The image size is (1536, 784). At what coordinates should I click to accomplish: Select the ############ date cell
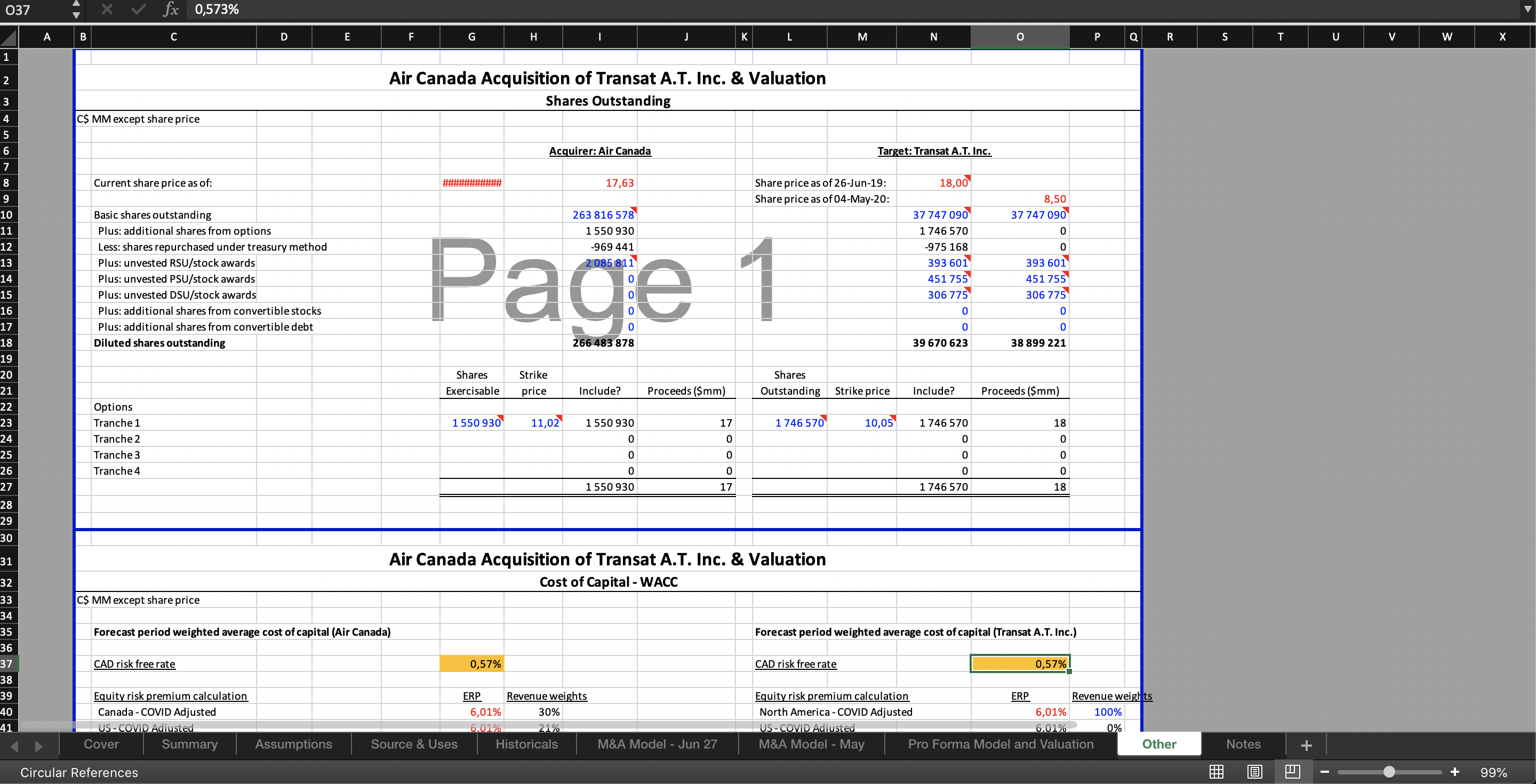coord(471,183)
